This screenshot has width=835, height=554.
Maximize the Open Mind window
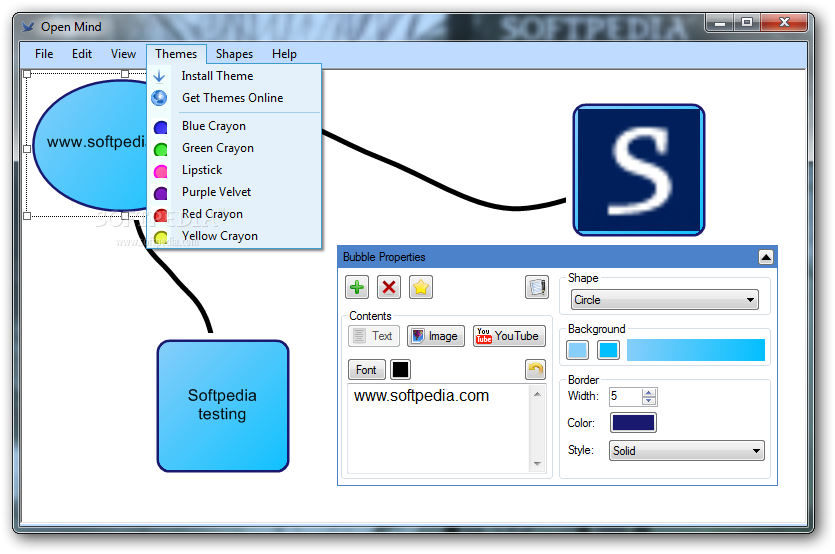coord(747,22)
